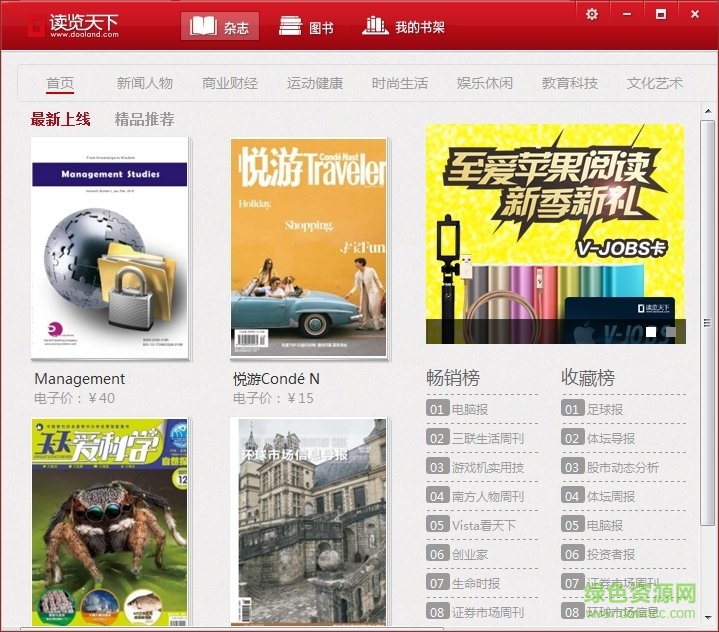Click the Management title link
The height and width of the screenshot is (632, 719).
point(80,379)
